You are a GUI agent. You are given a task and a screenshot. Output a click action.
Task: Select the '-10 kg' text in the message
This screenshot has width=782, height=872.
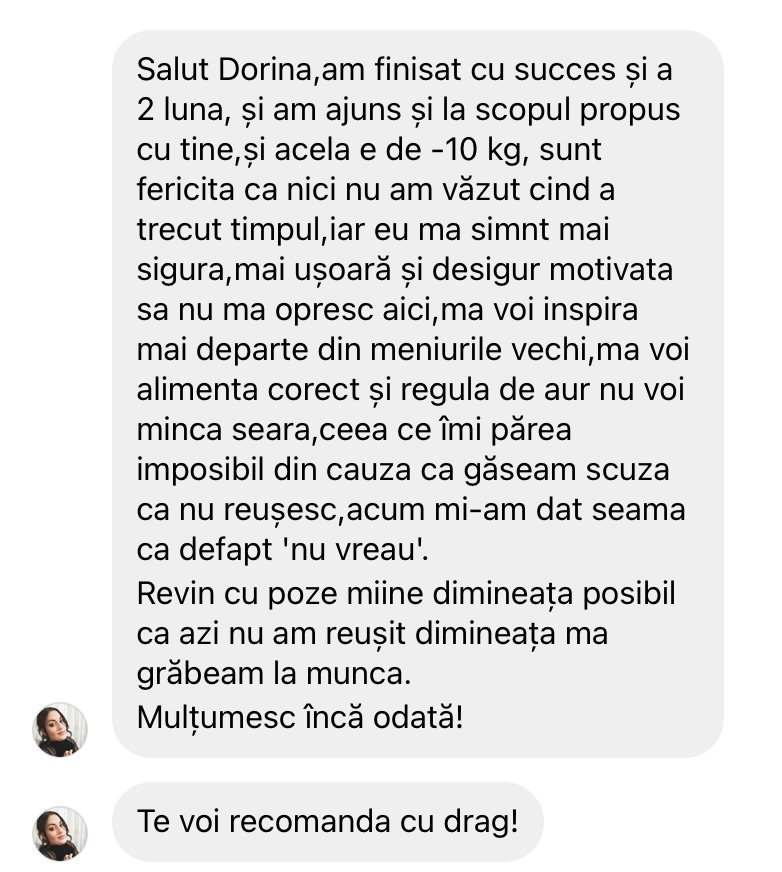coord(474,150)
